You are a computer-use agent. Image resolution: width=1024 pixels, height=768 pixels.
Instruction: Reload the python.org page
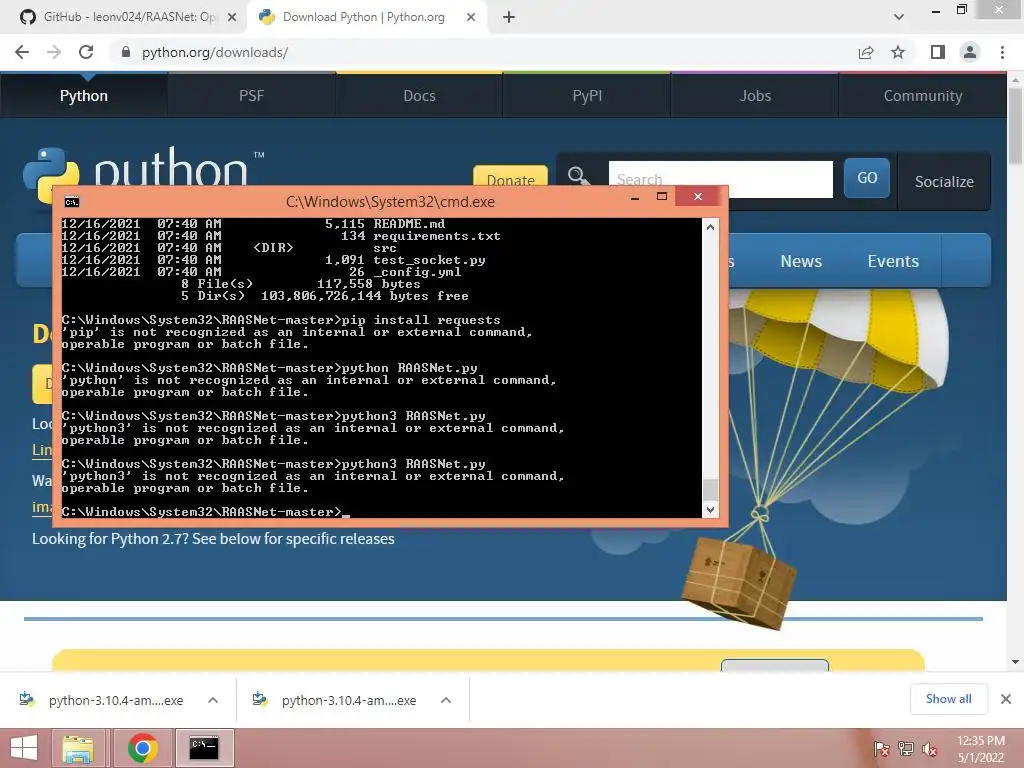[x=86, y=52]
